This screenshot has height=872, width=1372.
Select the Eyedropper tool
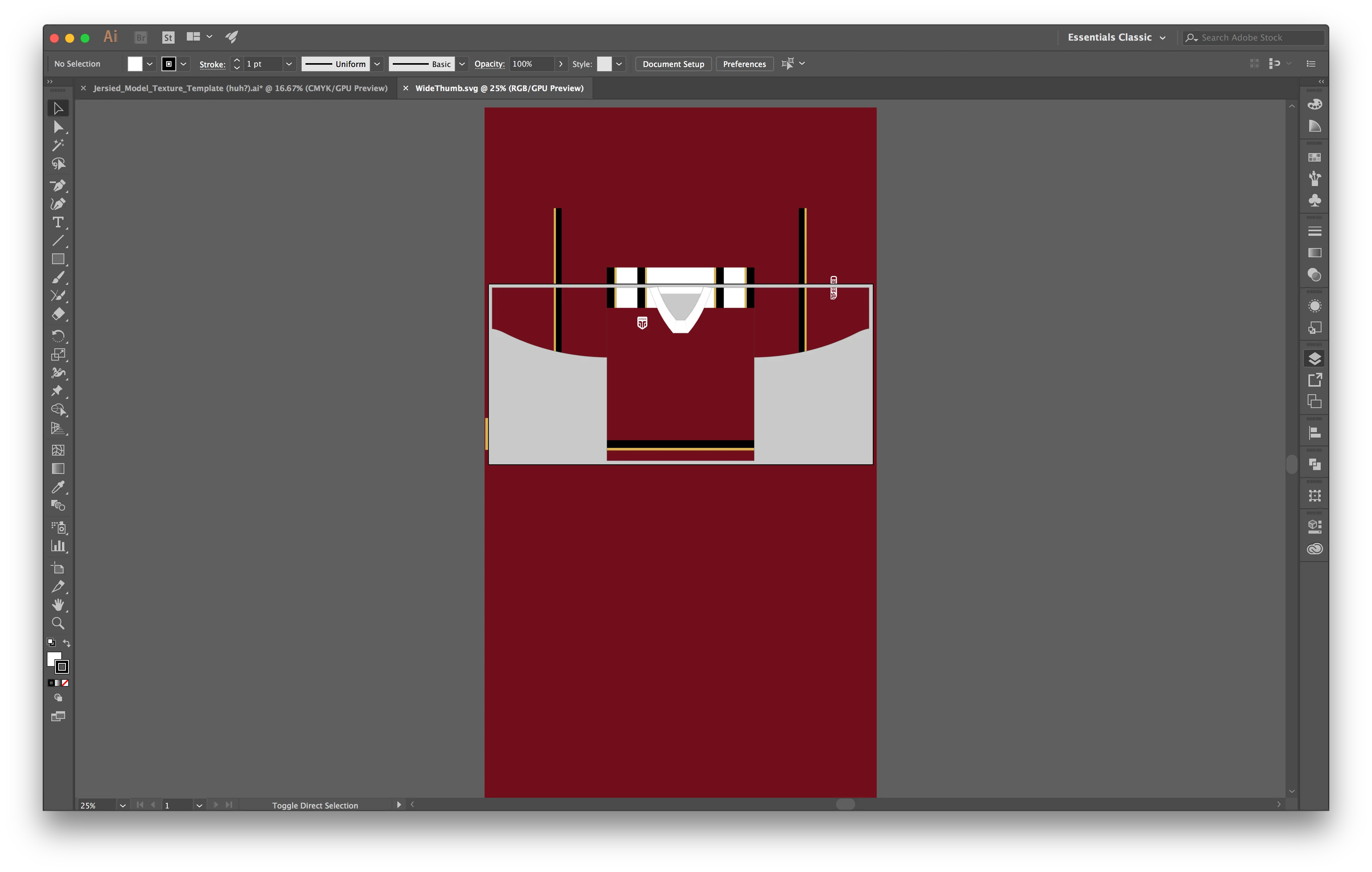[57, 487]
